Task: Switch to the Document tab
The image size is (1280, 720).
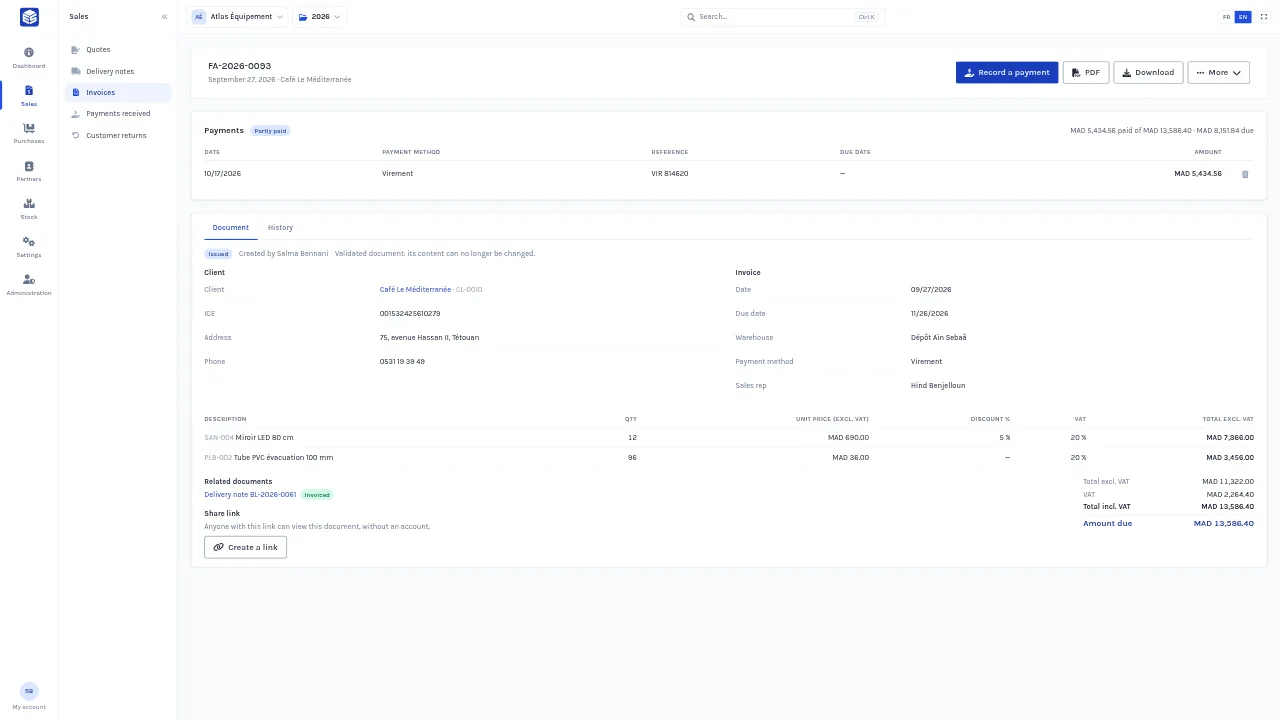Action: (231, 228)
